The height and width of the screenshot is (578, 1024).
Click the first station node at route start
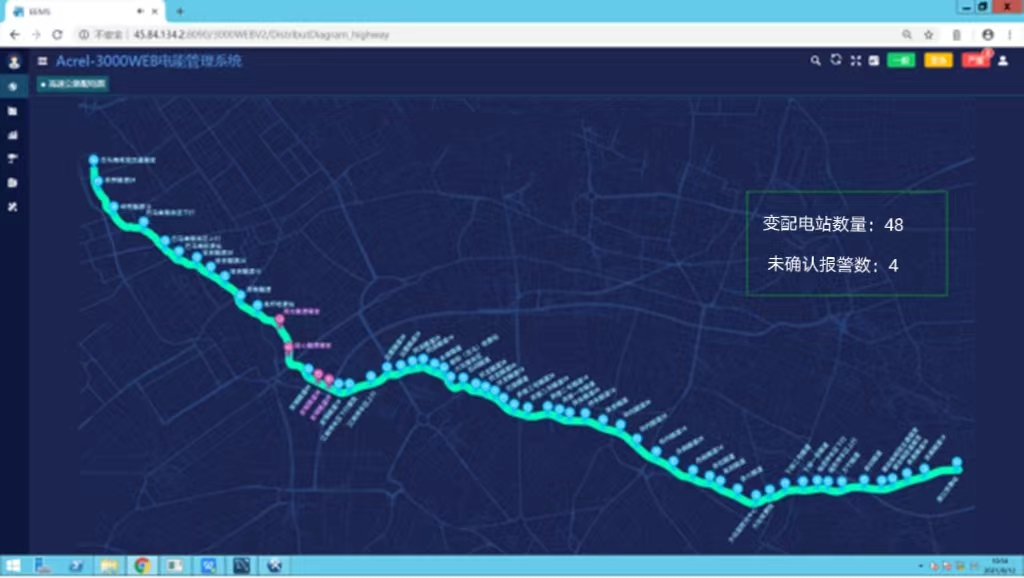click(93, 159)
